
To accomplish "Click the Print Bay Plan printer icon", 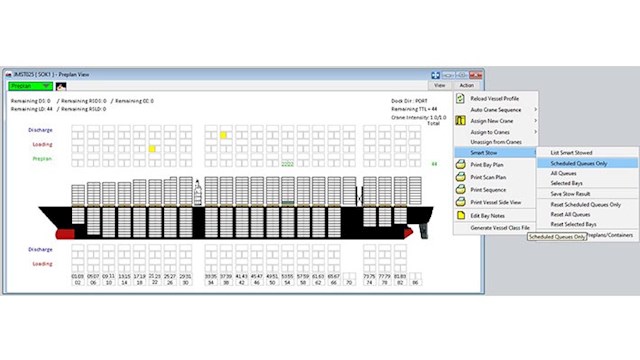I will (x=460, y=164).
